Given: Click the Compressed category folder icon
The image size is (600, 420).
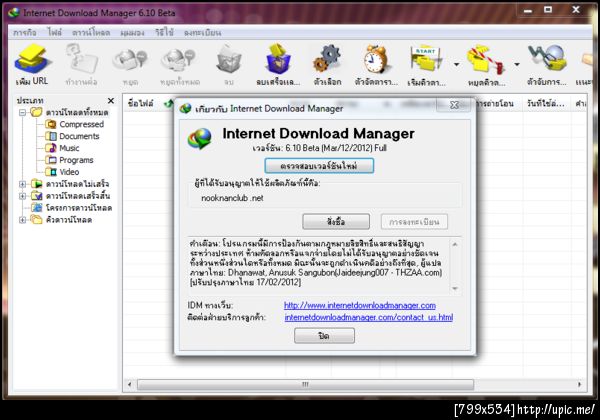Looking at the screenshot, I should click(51, 124).
